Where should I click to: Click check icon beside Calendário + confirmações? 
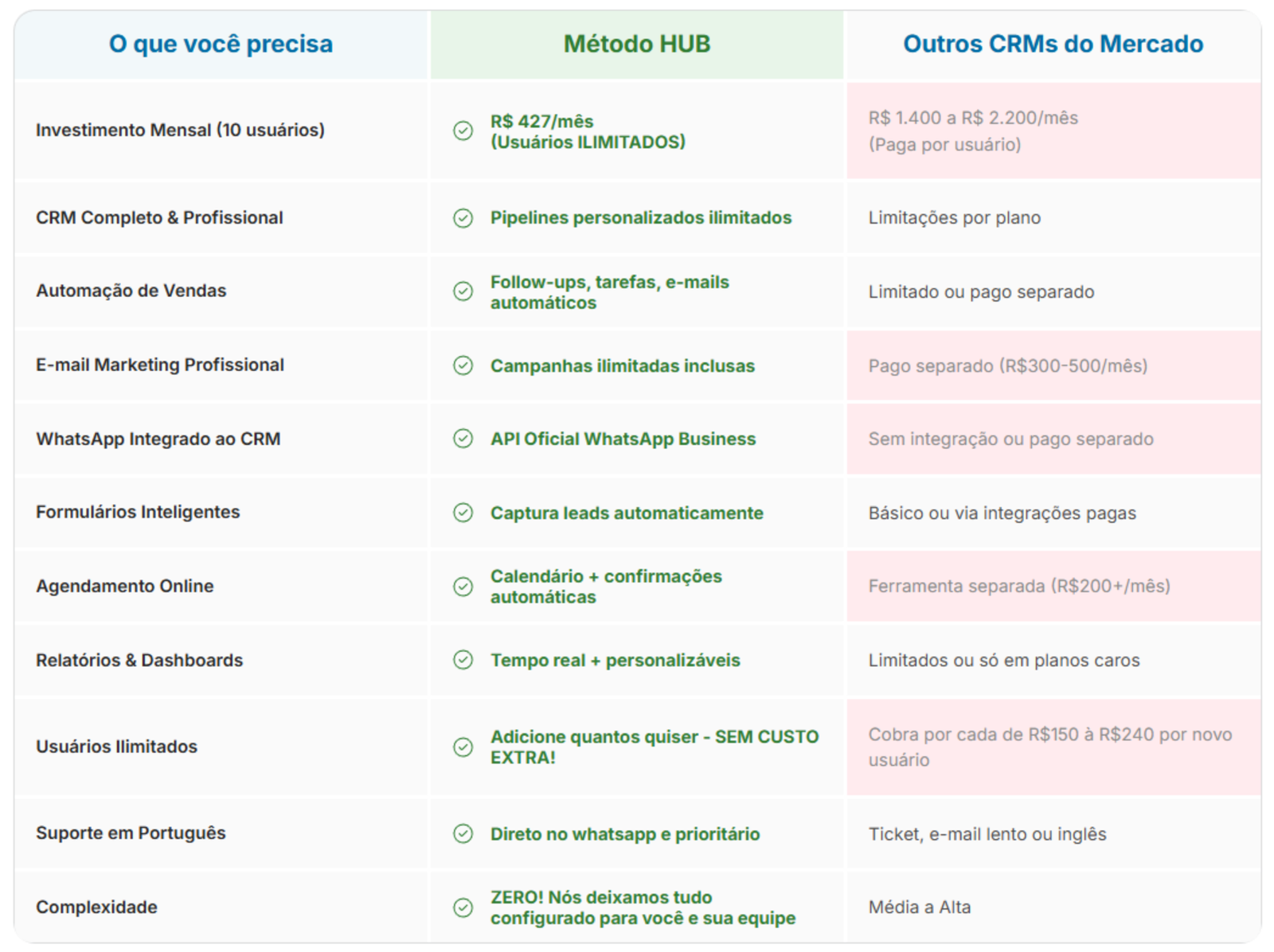coord(463,587)
